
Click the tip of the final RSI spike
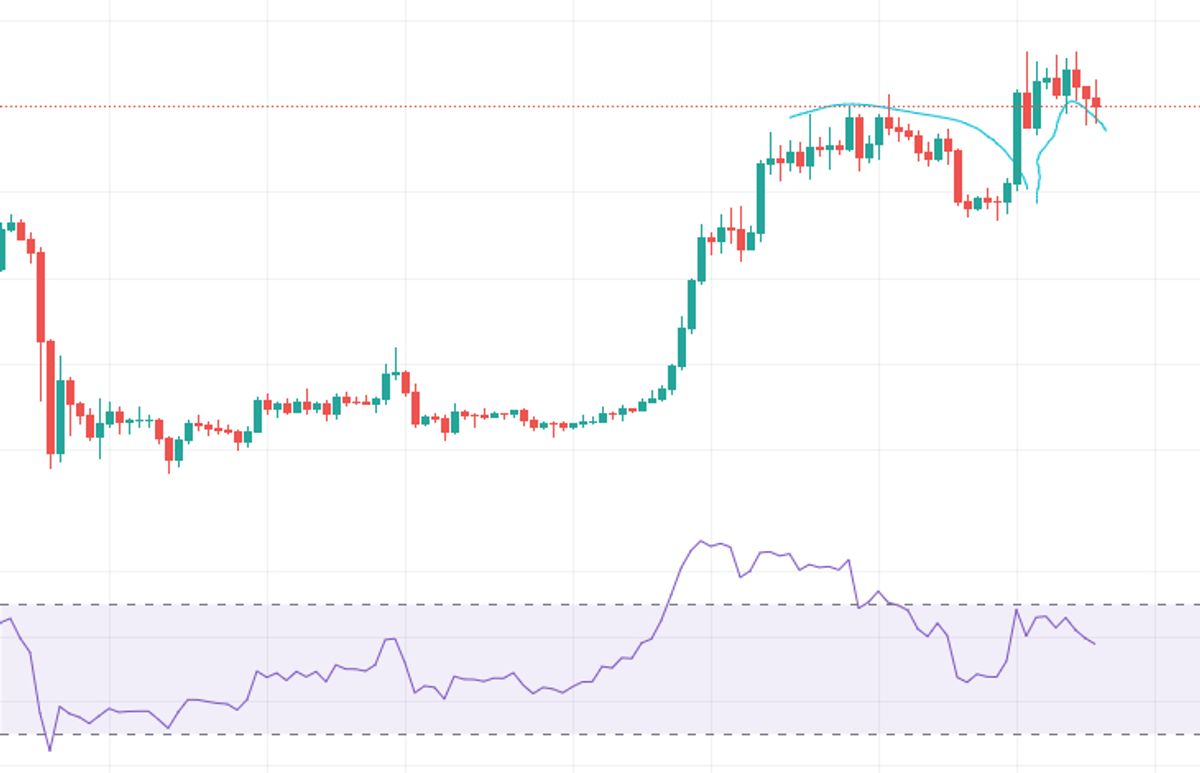(1017, 609)
